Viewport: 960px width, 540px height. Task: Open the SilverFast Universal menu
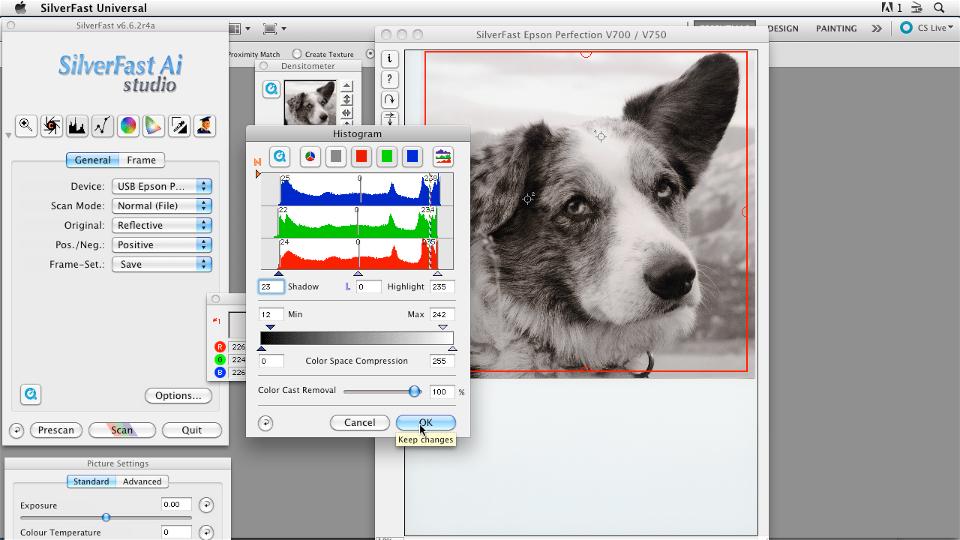click(x=94, y=8)
